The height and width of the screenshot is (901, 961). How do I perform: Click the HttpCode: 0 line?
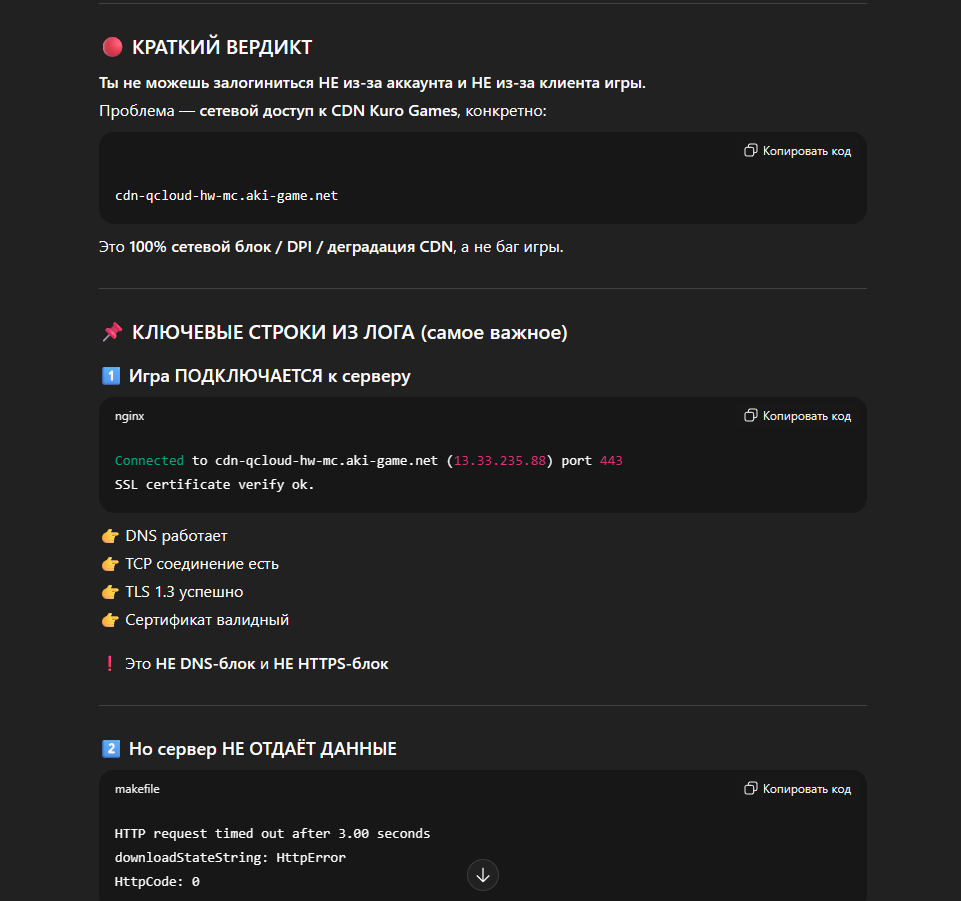point(157,882)
